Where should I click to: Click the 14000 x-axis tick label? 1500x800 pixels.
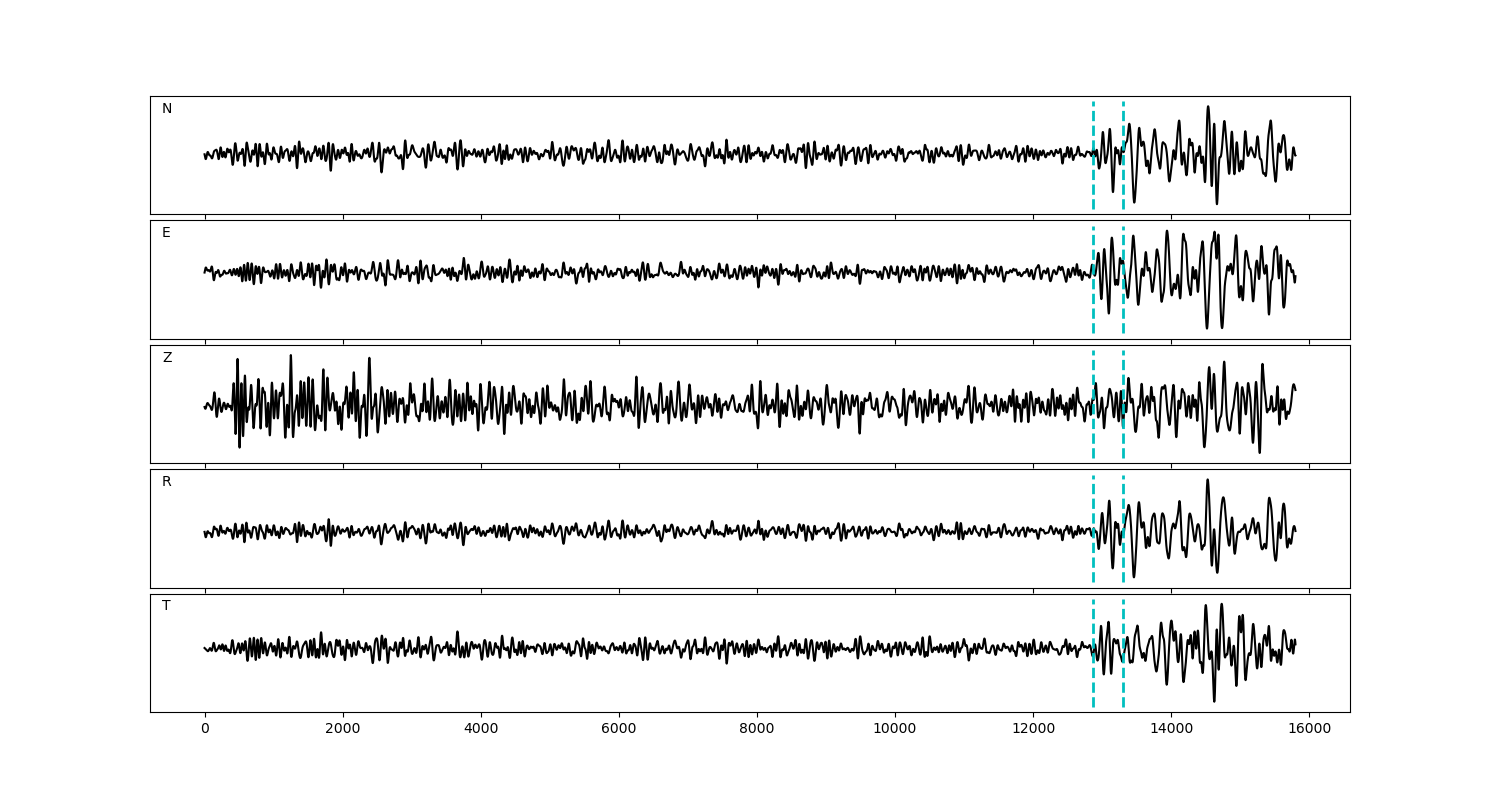1171,729
